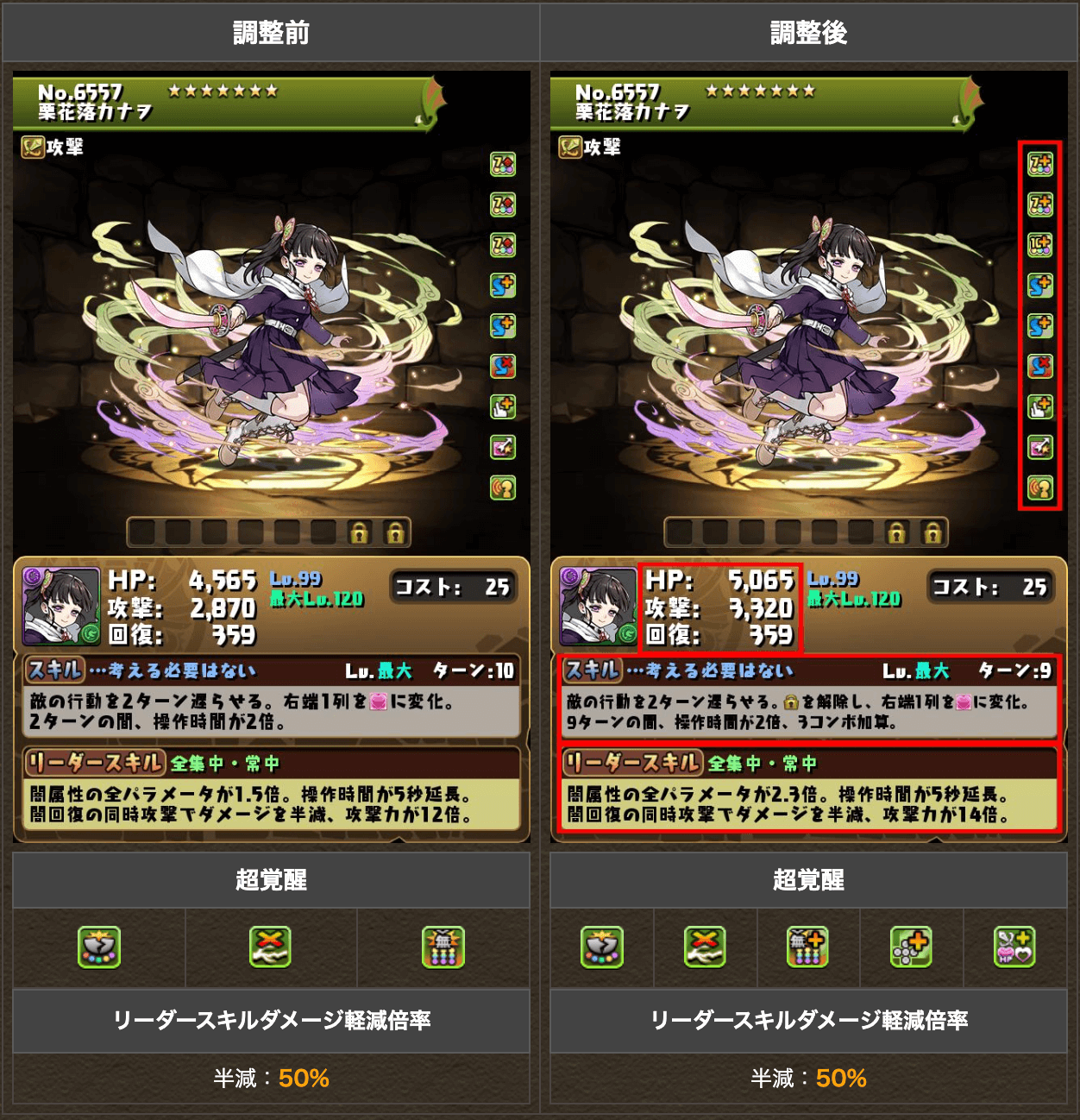Image resolution: width=1080 pixels, height=1120 pixels.
Task: Select the character portrait thumbnail in 調整後 stats
Action: 599,607
